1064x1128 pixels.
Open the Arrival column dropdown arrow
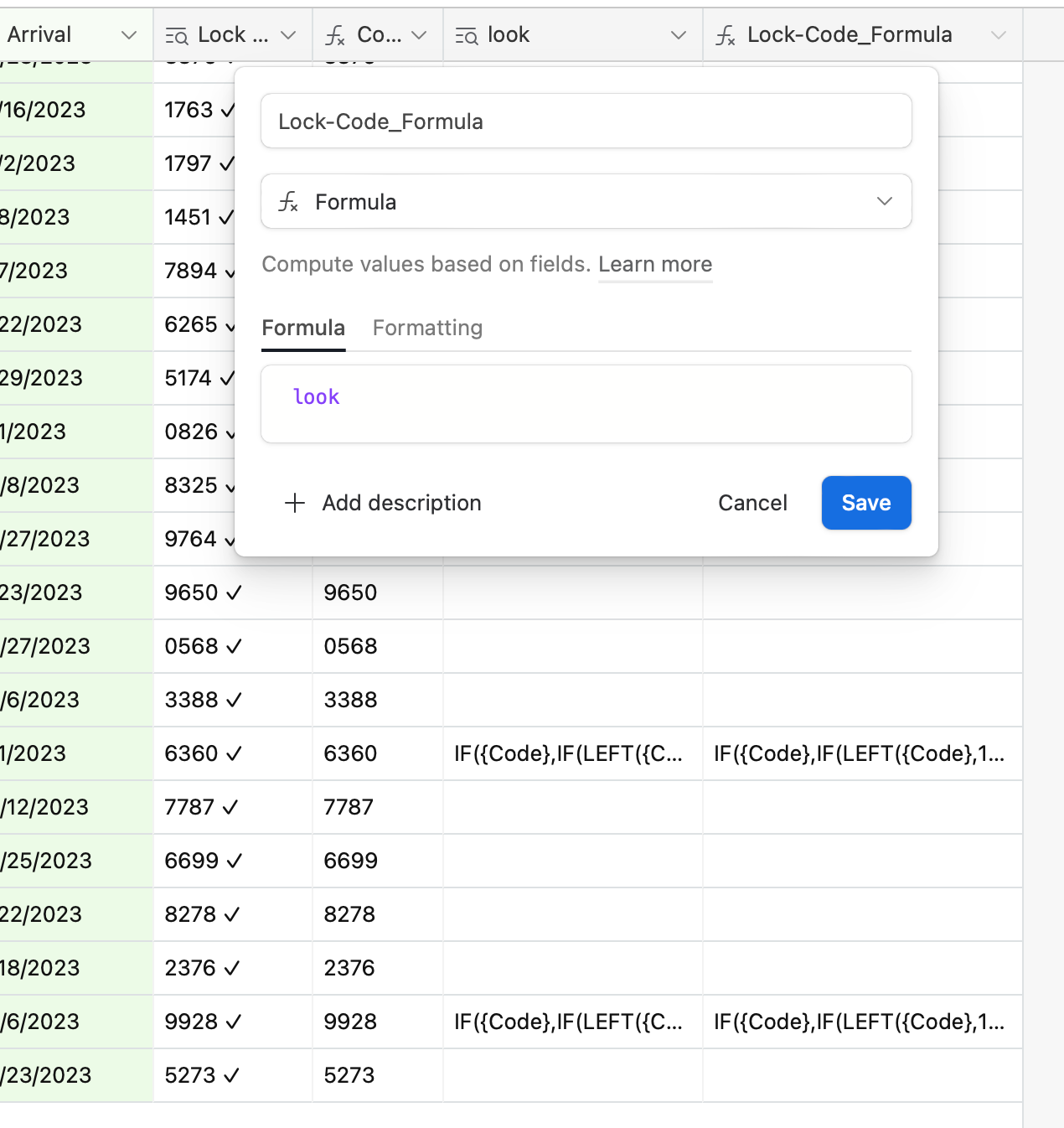(x=128, y=35)
